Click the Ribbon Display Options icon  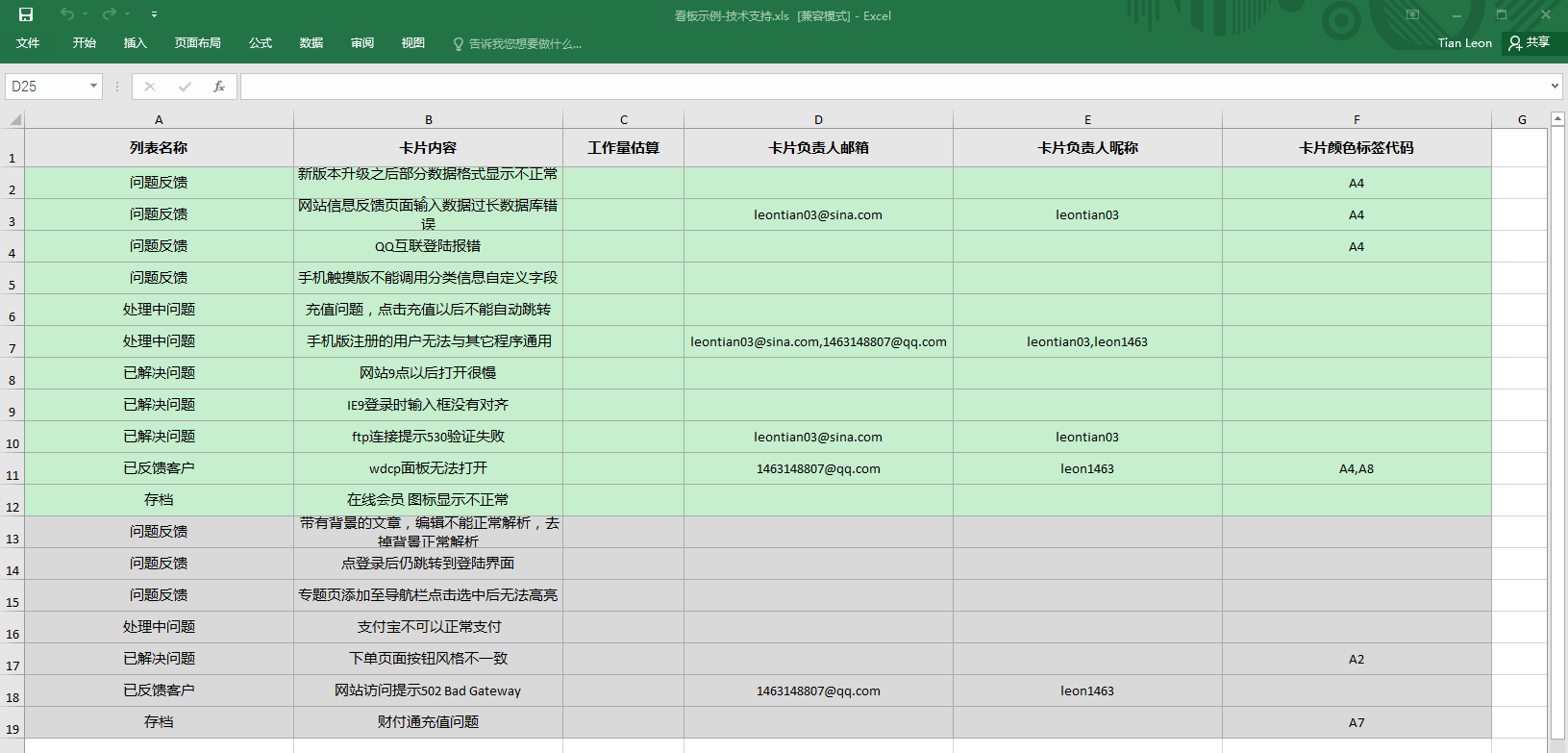[x=1412, y=15]
